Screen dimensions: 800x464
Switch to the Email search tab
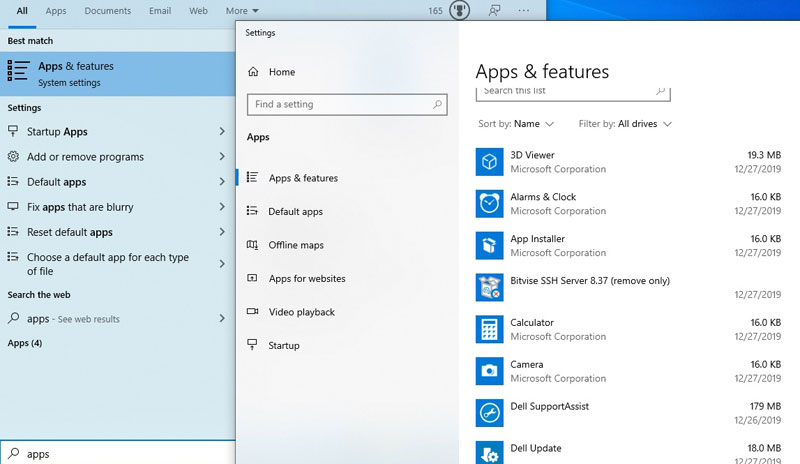point(160,11)
